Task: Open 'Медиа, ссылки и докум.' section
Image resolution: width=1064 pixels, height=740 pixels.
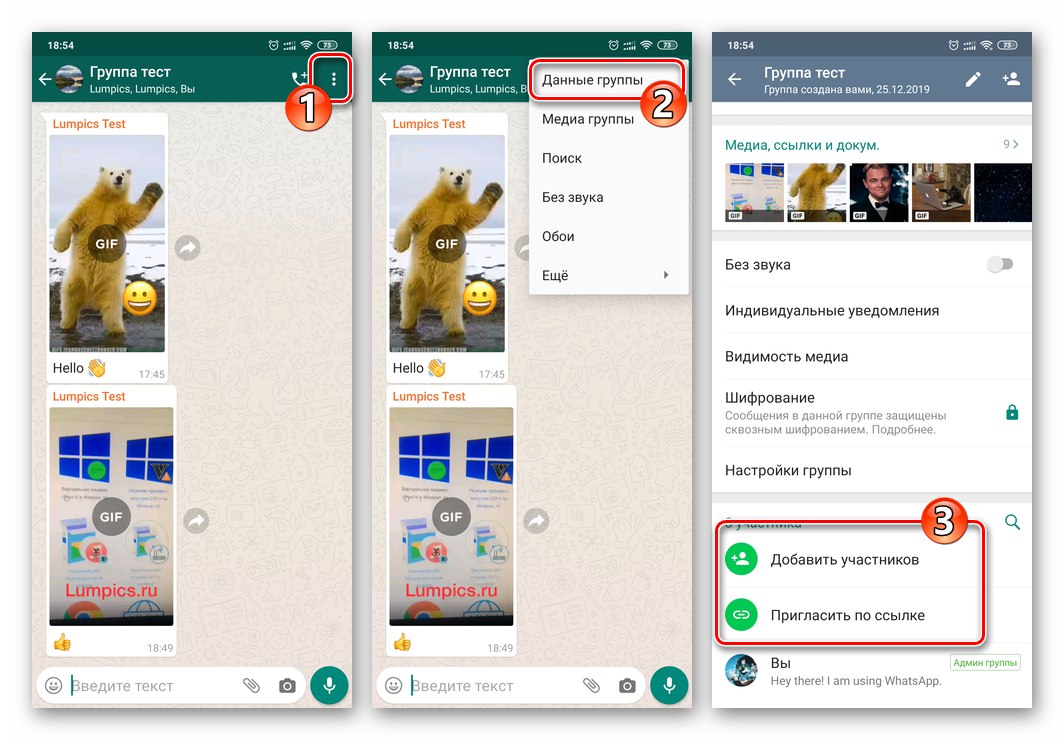Action: [801, 144]
